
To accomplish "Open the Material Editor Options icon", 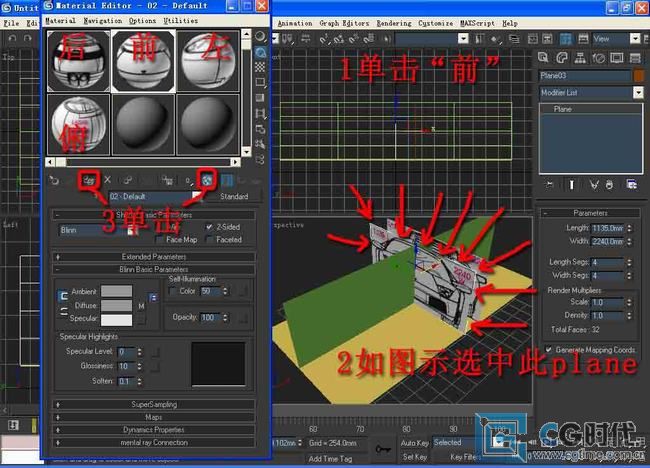I will click(x=260, y=129).
